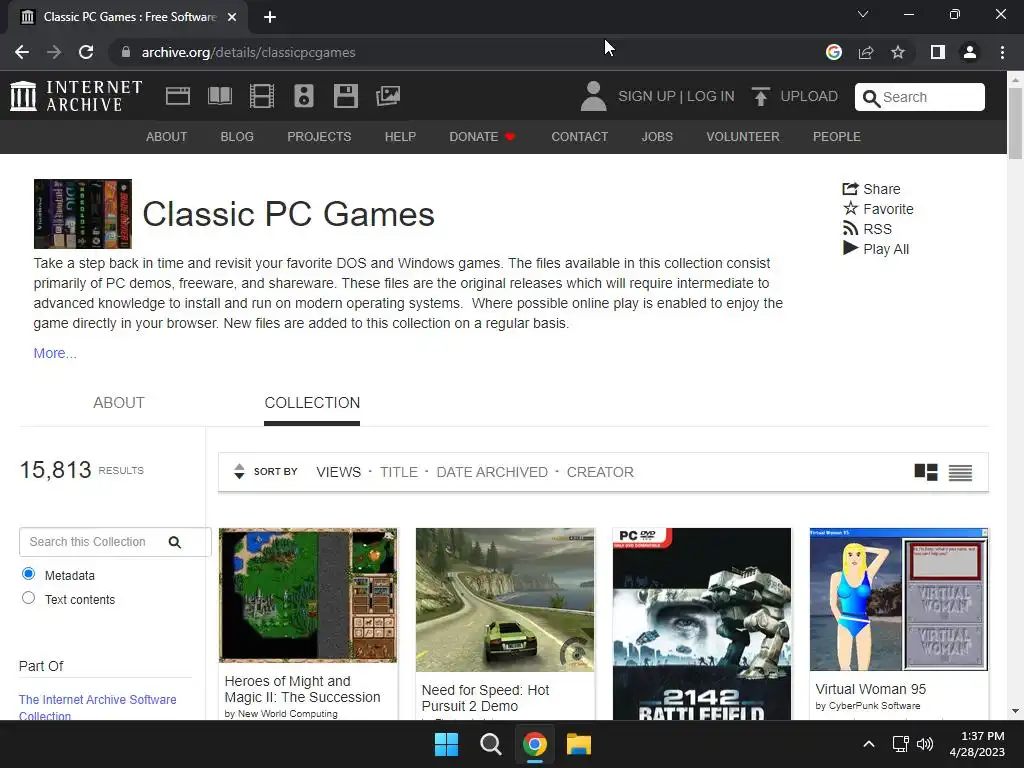Viewport: 1024px width, 768px height.
Task: Click the address bar URL
Action: [248, 52]
